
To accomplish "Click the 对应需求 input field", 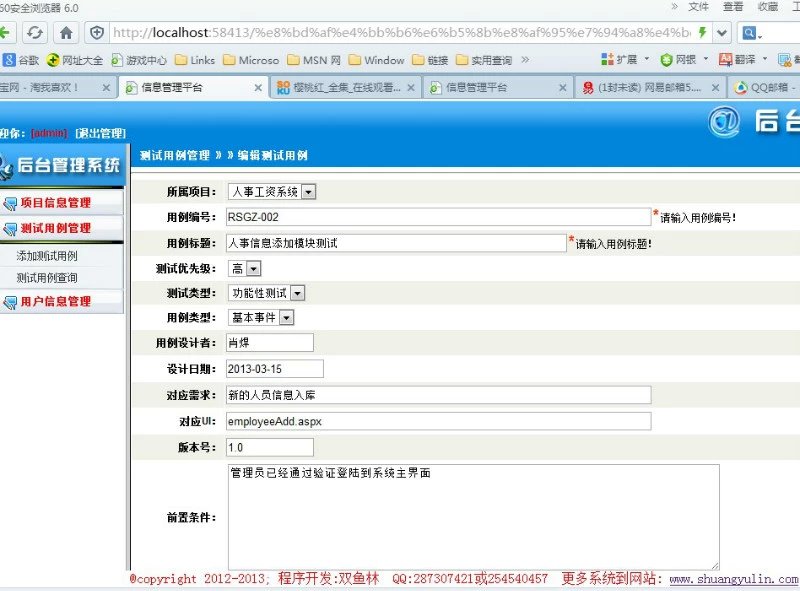I will click(439, 395).
